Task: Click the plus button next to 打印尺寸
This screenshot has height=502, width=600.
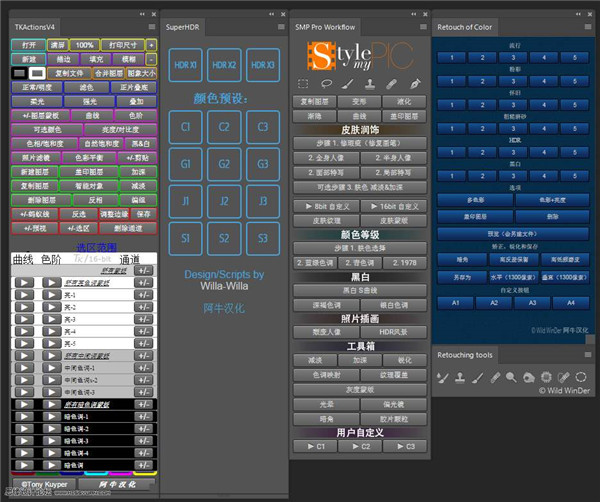Action: click(x=152, y=45)
